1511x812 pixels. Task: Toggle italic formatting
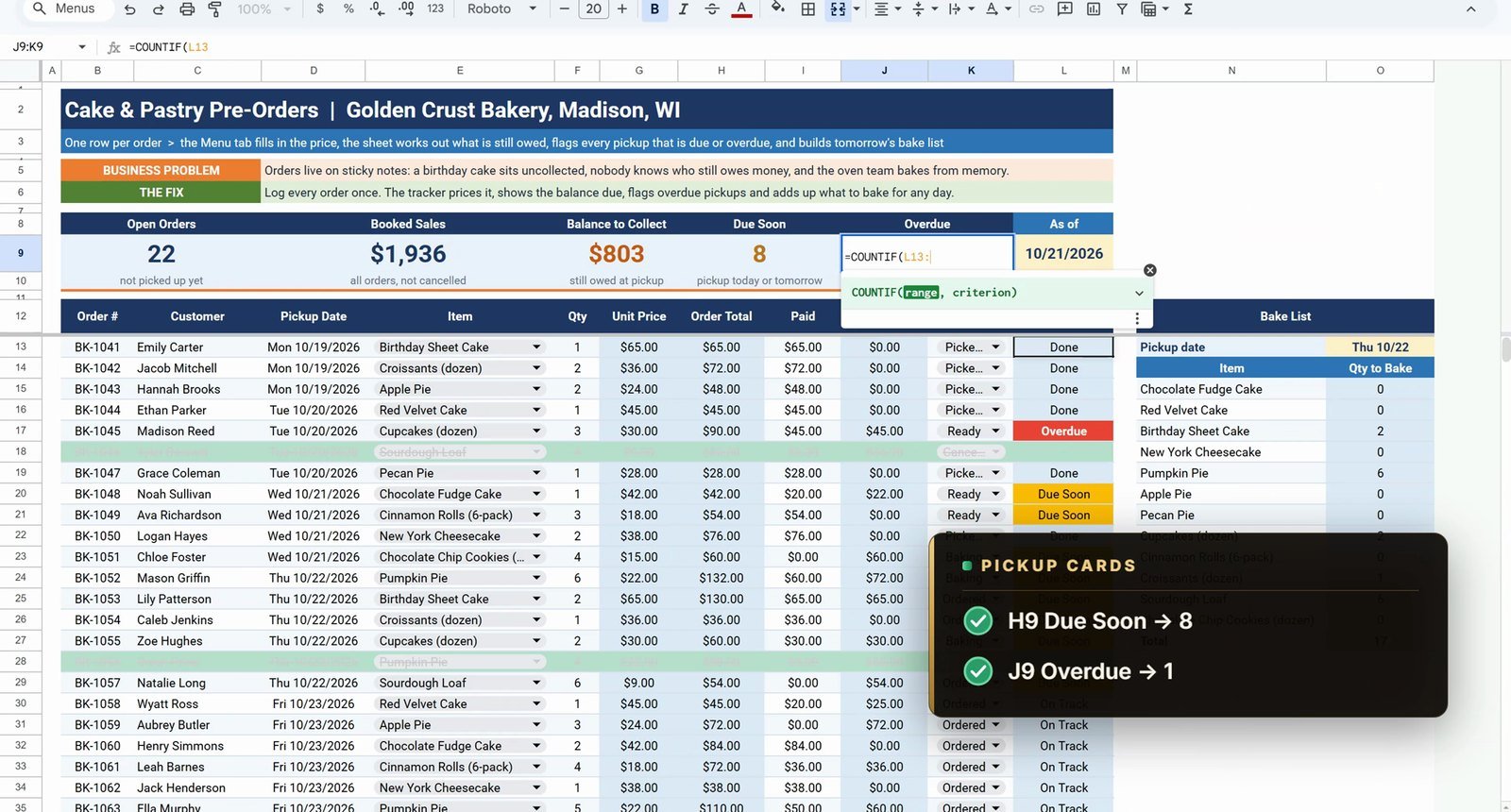click(x=683, y=8)
